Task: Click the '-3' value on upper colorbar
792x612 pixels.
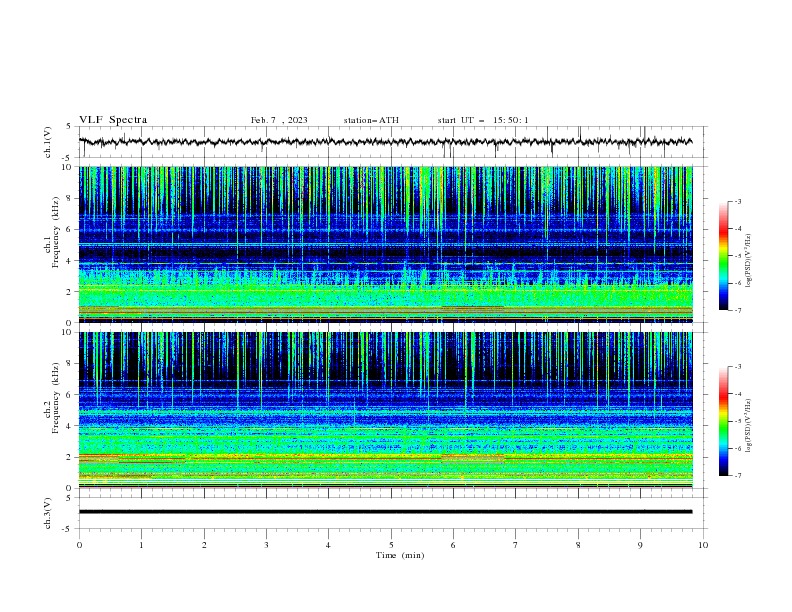Action: point(737,201)
